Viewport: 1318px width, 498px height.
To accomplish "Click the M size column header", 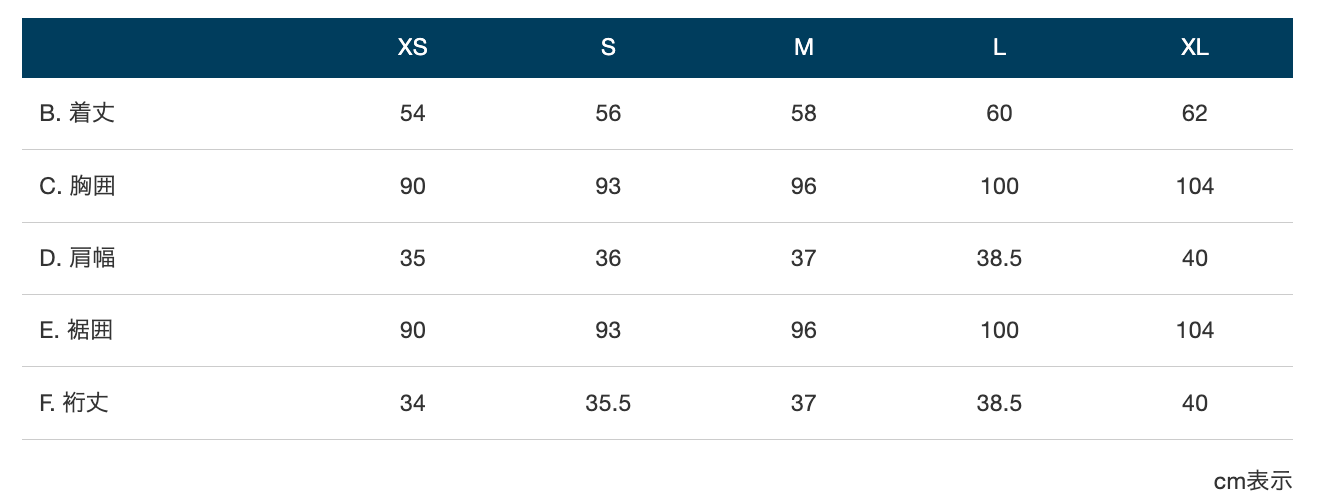I will (x=804, y=48).
